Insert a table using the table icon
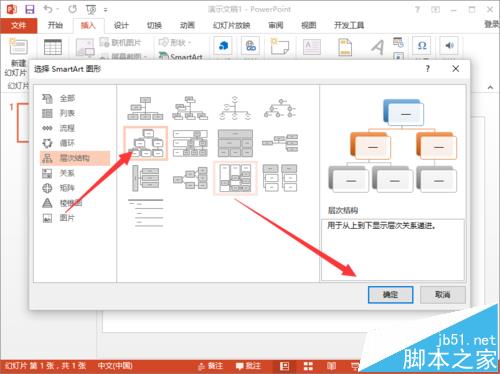 [x=53, y=47]
